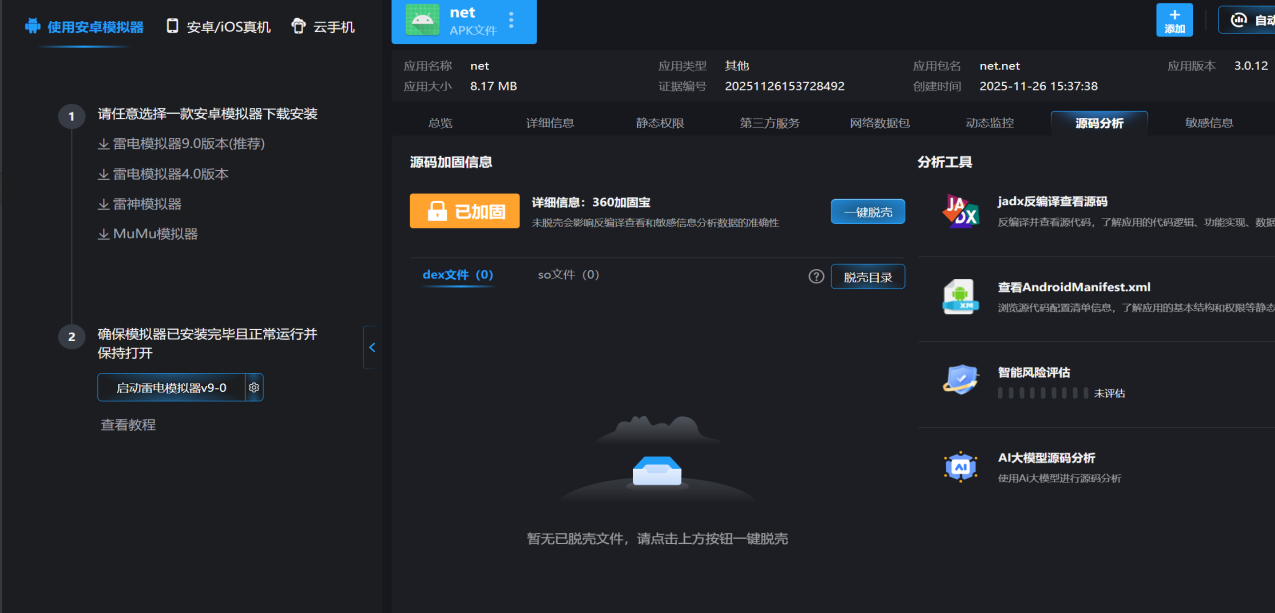Click the 脱壳目录 button

(867, 276)
